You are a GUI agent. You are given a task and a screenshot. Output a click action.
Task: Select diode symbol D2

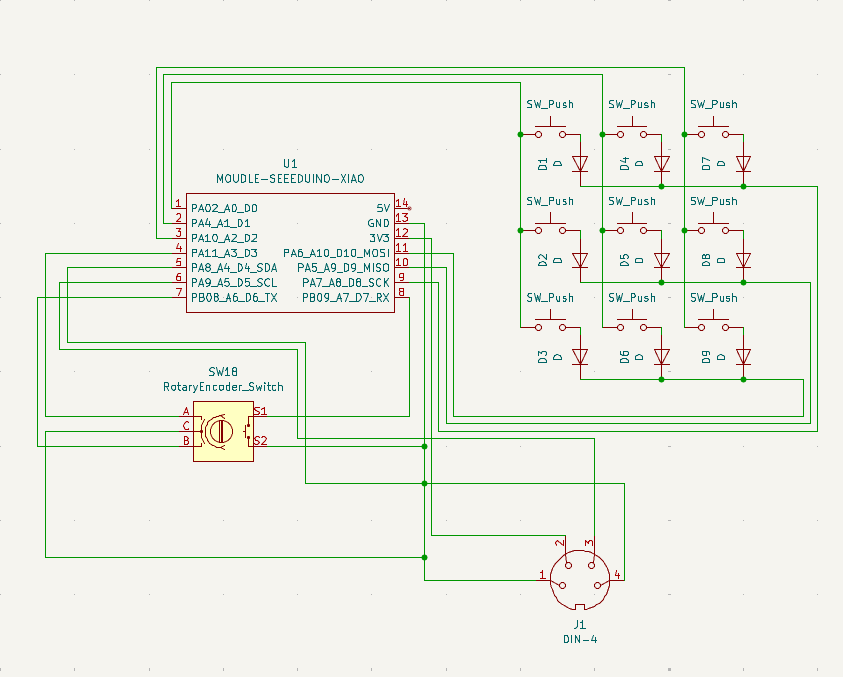point(580,260)
